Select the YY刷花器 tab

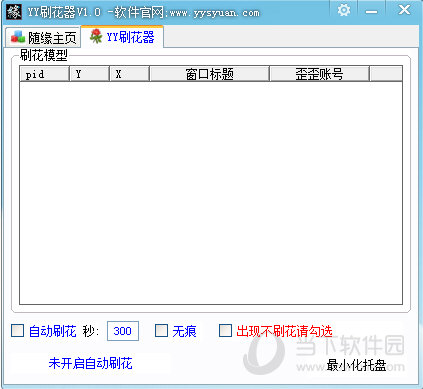(x=122, y=37)
